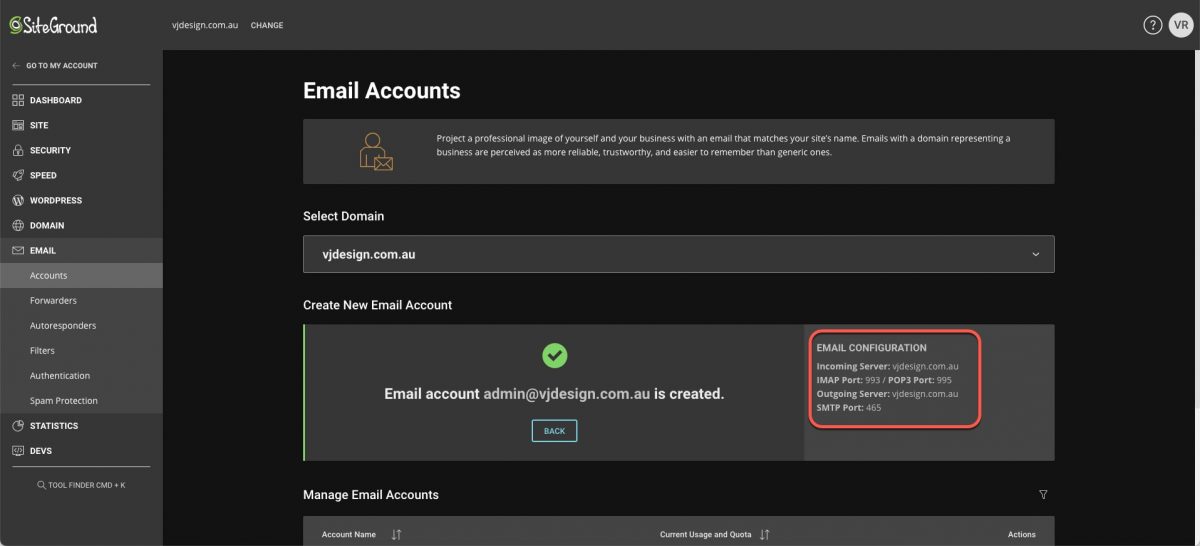1200x546 pixels.
Task: Open the help question mark icon
Action: (x=1152, y=25)
